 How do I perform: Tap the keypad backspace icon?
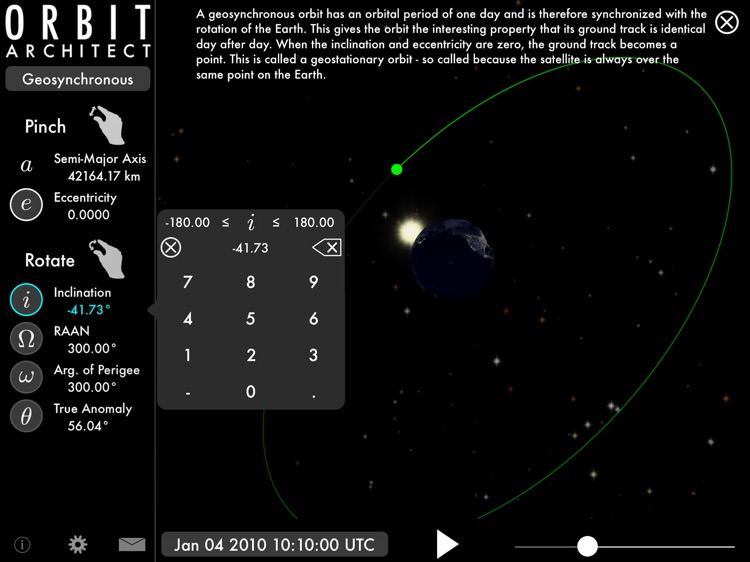[x=327, y=247]
